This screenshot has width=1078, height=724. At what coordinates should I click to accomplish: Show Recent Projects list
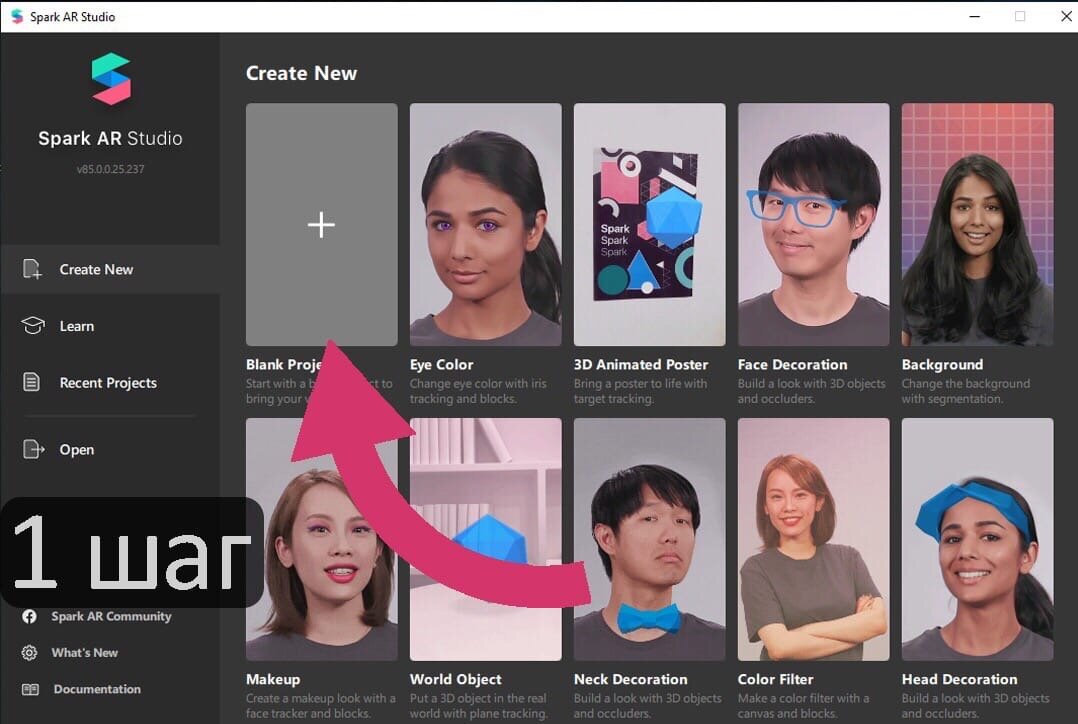[110, 382]
